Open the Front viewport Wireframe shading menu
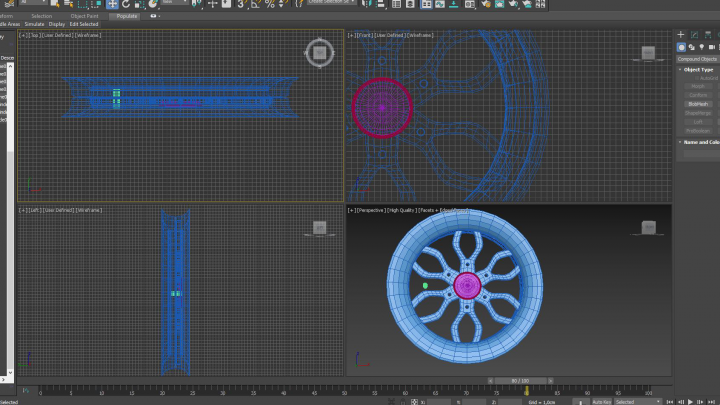The height and width of the screenshot is (405, 720). (420, 35)
